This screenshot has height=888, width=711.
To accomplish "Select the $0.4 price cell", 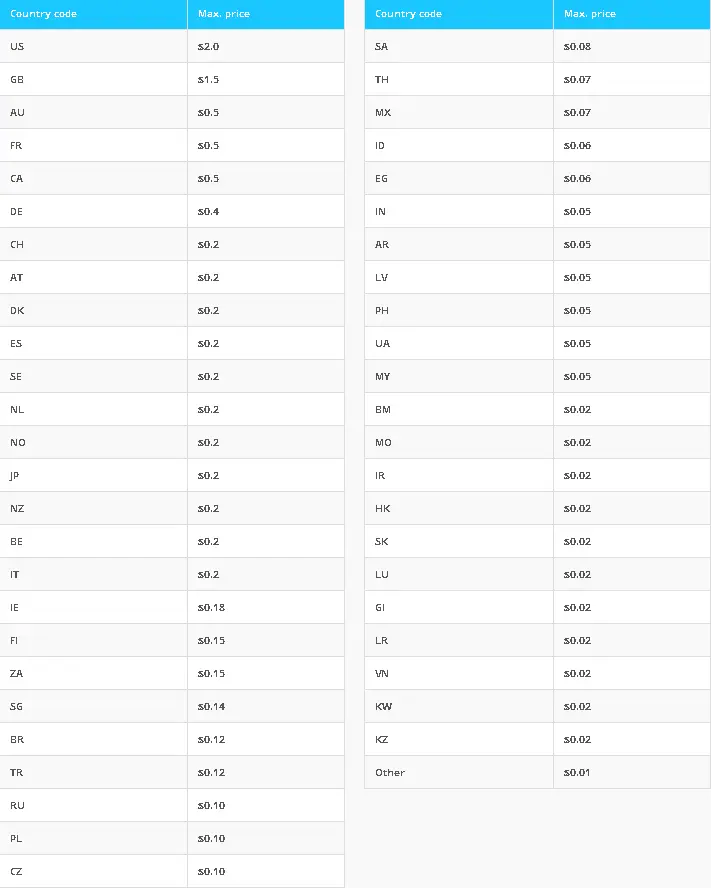I will pyautogui.click(x=266, y=211).
